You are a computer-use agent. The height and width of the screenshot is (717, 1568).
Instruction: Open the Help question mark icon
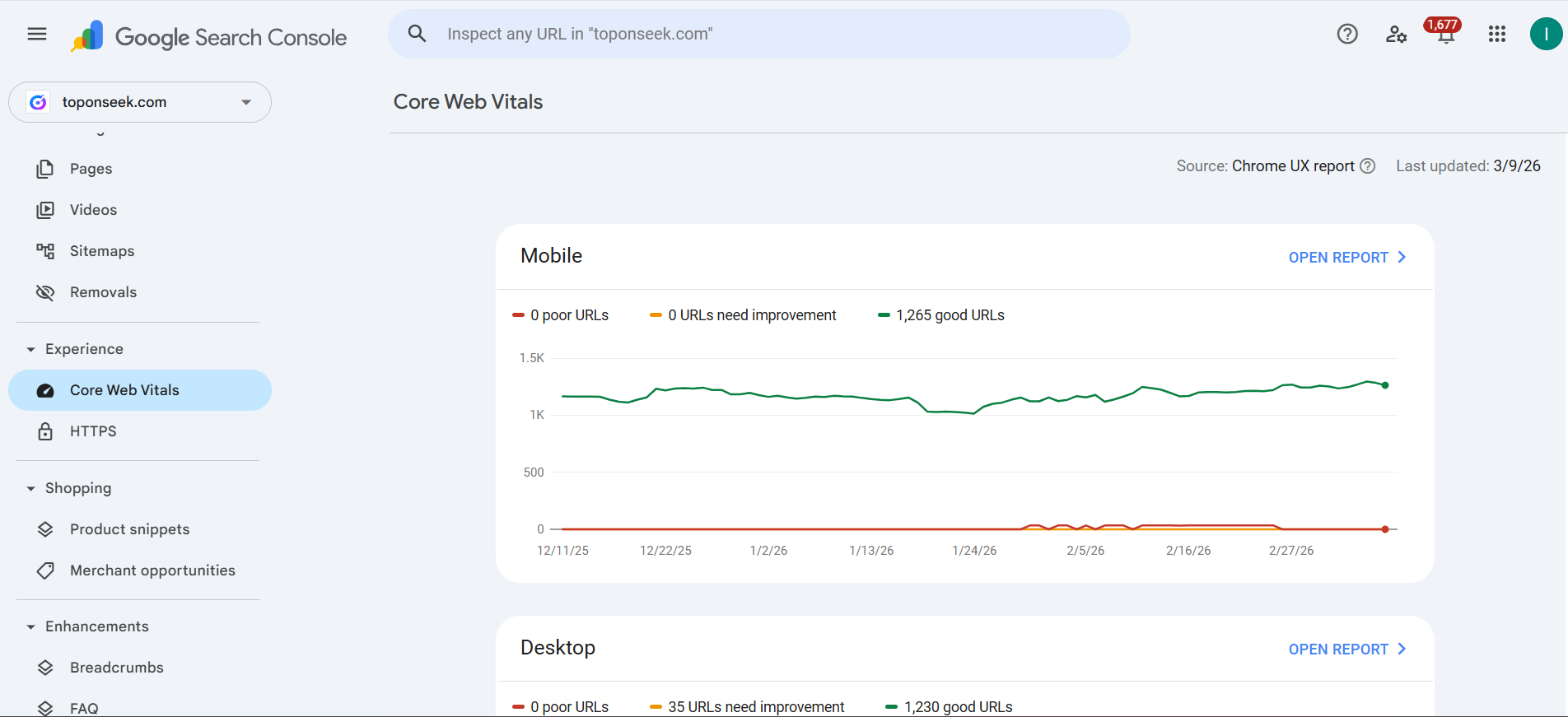(x=1347, y=34)
